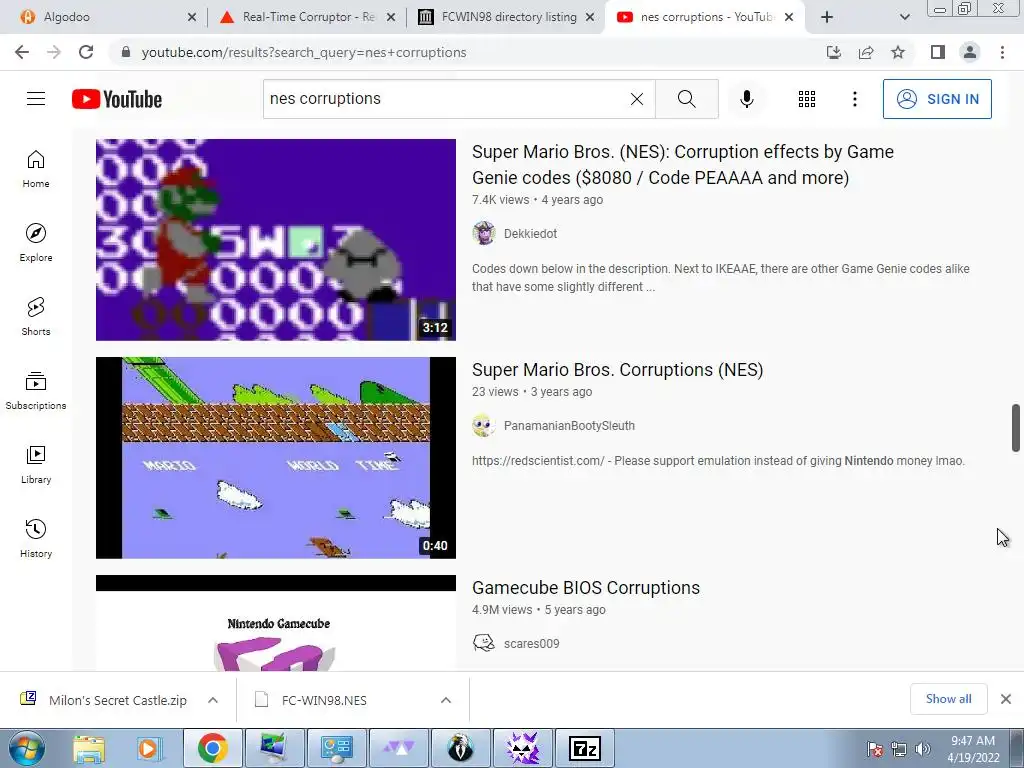Open Library in the sidebar
This screenshot has width=1024, height=768.
tap(36, 464)
